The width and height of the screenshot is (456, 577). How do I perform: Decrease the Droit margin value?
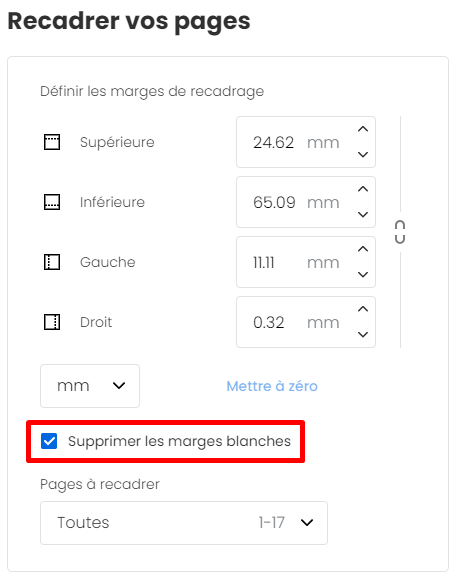pyautogui.click(x=363, y=334)
